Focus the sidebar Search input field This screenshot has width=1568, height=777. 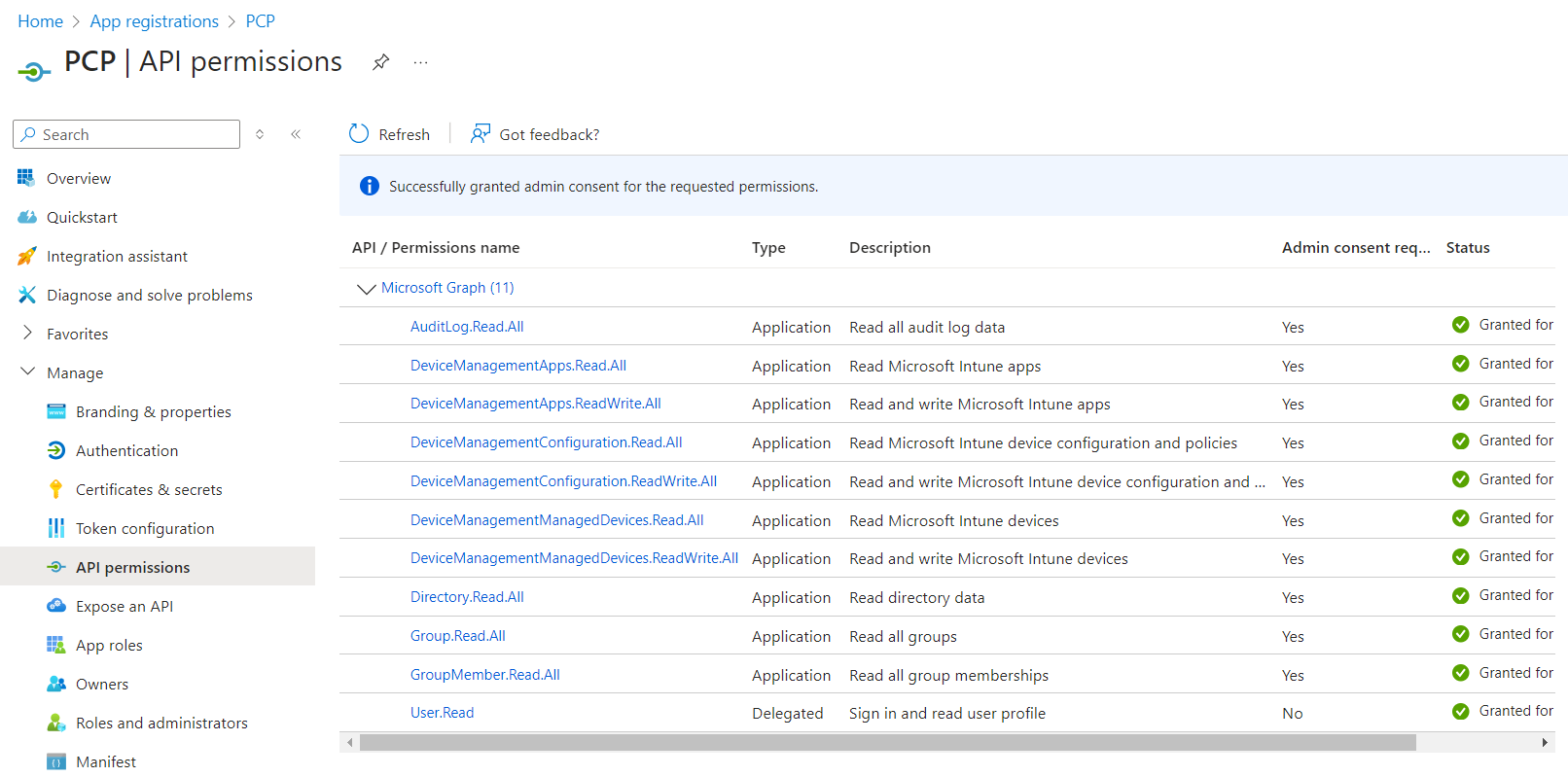click(x=136, y=134)
